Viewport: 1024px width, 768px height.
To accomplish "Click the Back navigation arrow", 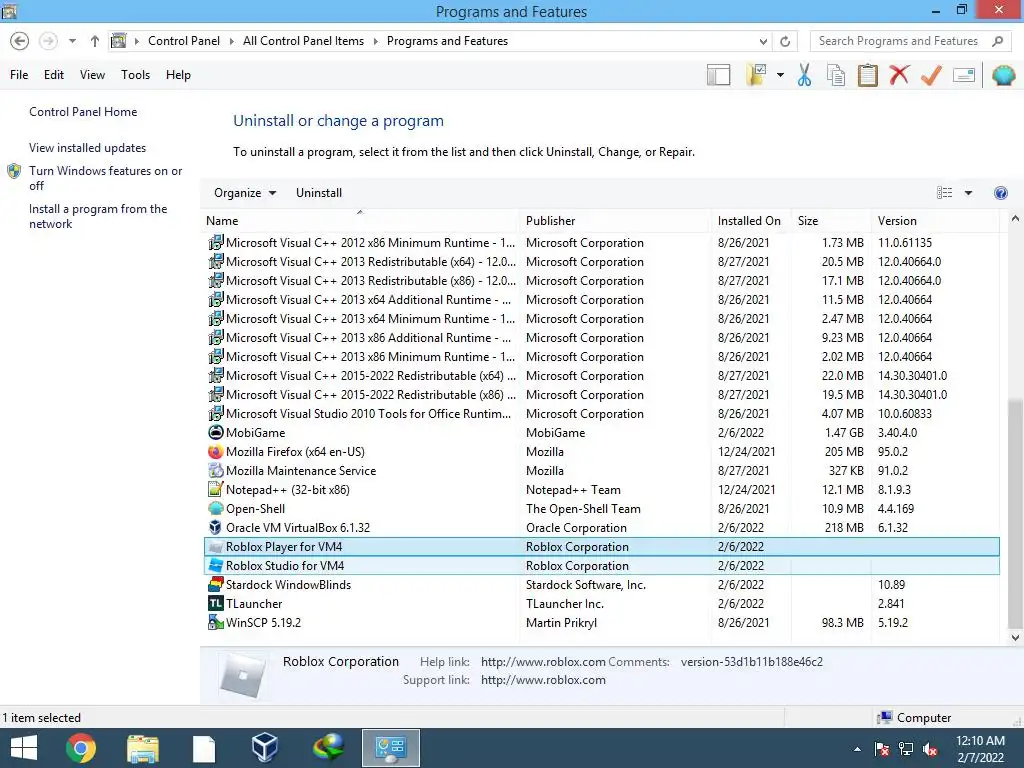I will (20, 41).
